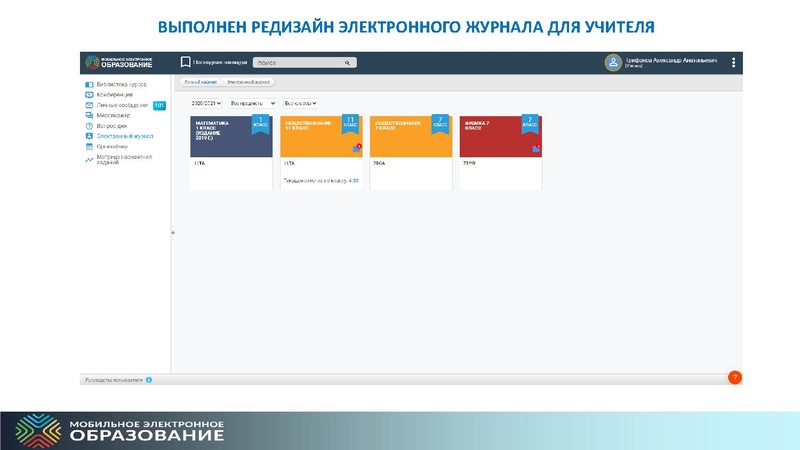The image size is (800, 450).
Task: Open the Матрица назначений заданий chart icon
Action: pyautogui.click(x=89, y=160)
